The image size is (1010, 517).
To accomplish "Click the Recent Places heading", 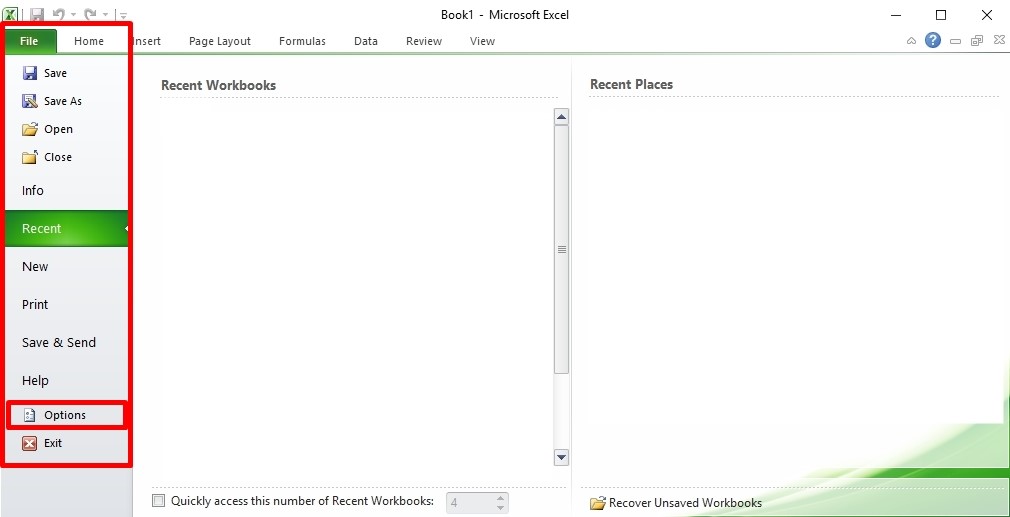I will tap(631, 84).
